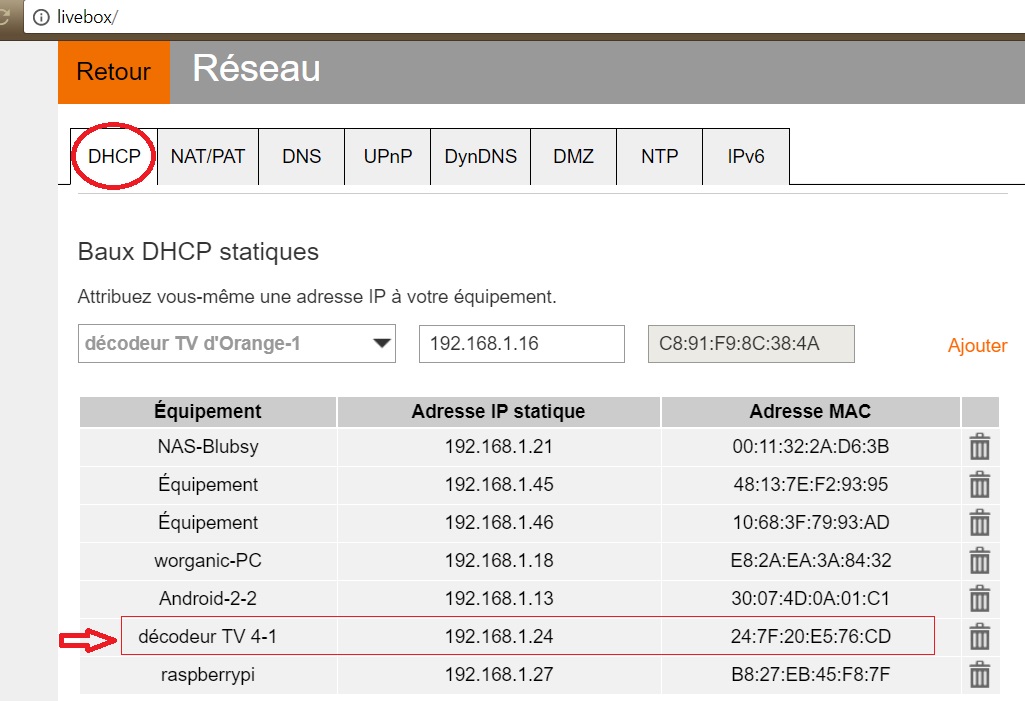This screenshot has height=701, width=1025.
Task: Open the DMZ configuration tab
Action: click(573, 156)
